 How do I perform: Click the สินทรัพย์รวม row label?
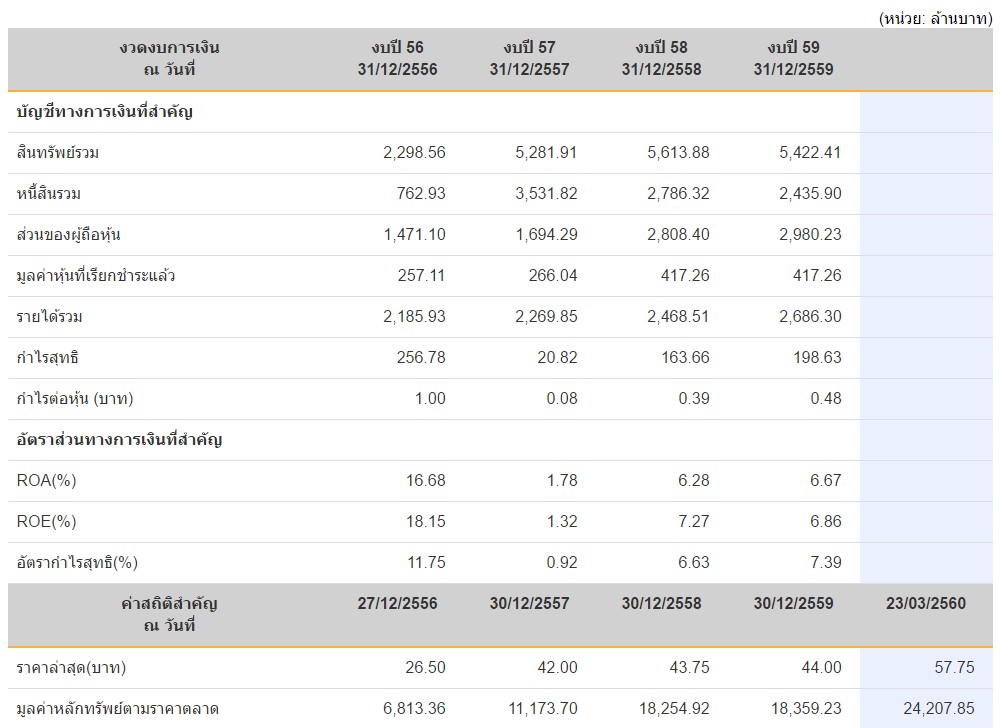(x=58, y=153)
